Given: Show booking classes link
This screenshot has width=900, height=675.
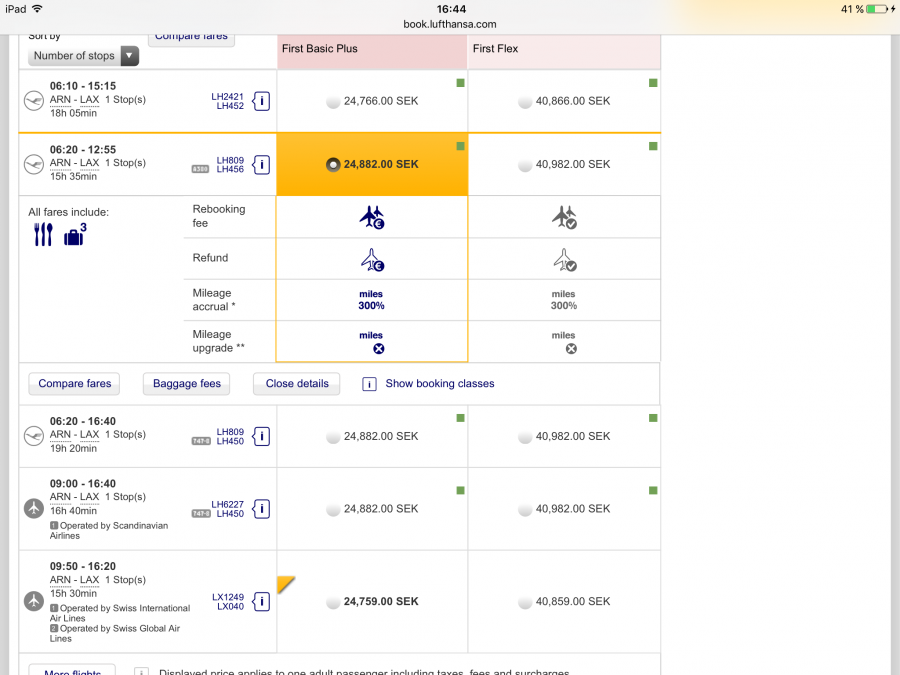Looking at the screenshot, I should point(440,383).
